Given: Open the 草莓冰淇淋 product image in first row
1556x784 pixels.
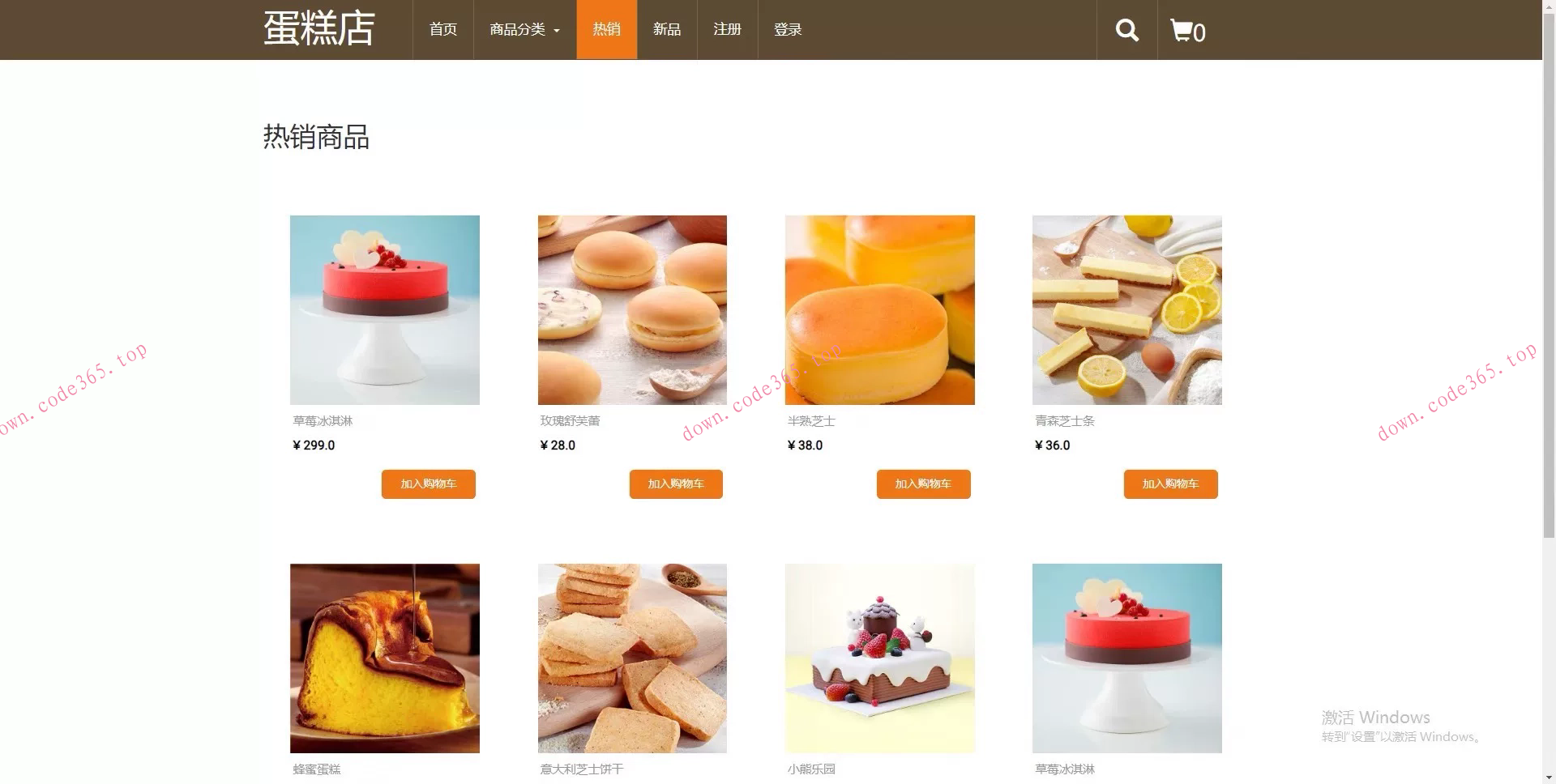Looking at the screenshot, I should pyautogui.click(x=385, y=310).
